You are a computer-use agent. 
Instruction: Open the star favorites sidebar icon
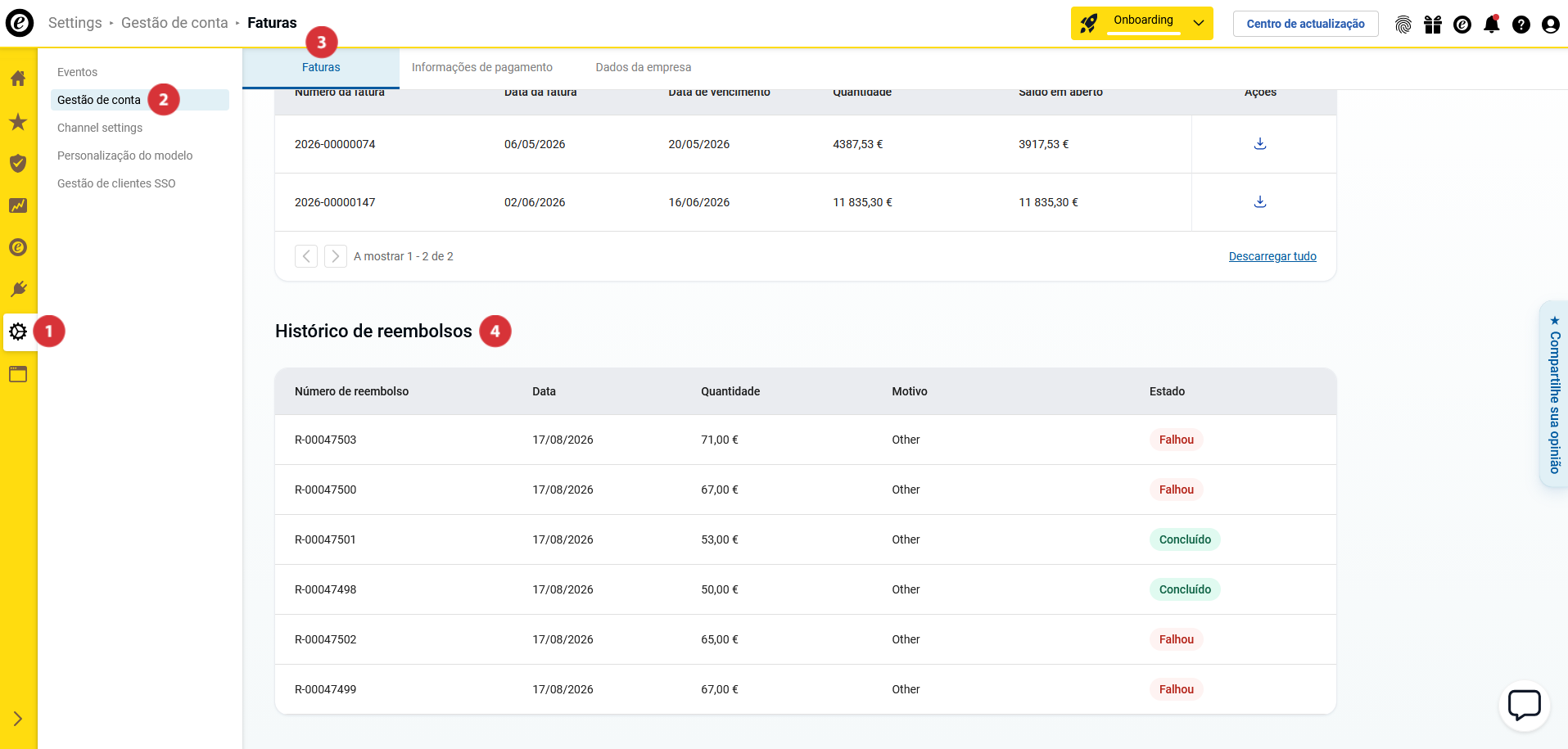[x=18, y=122]
